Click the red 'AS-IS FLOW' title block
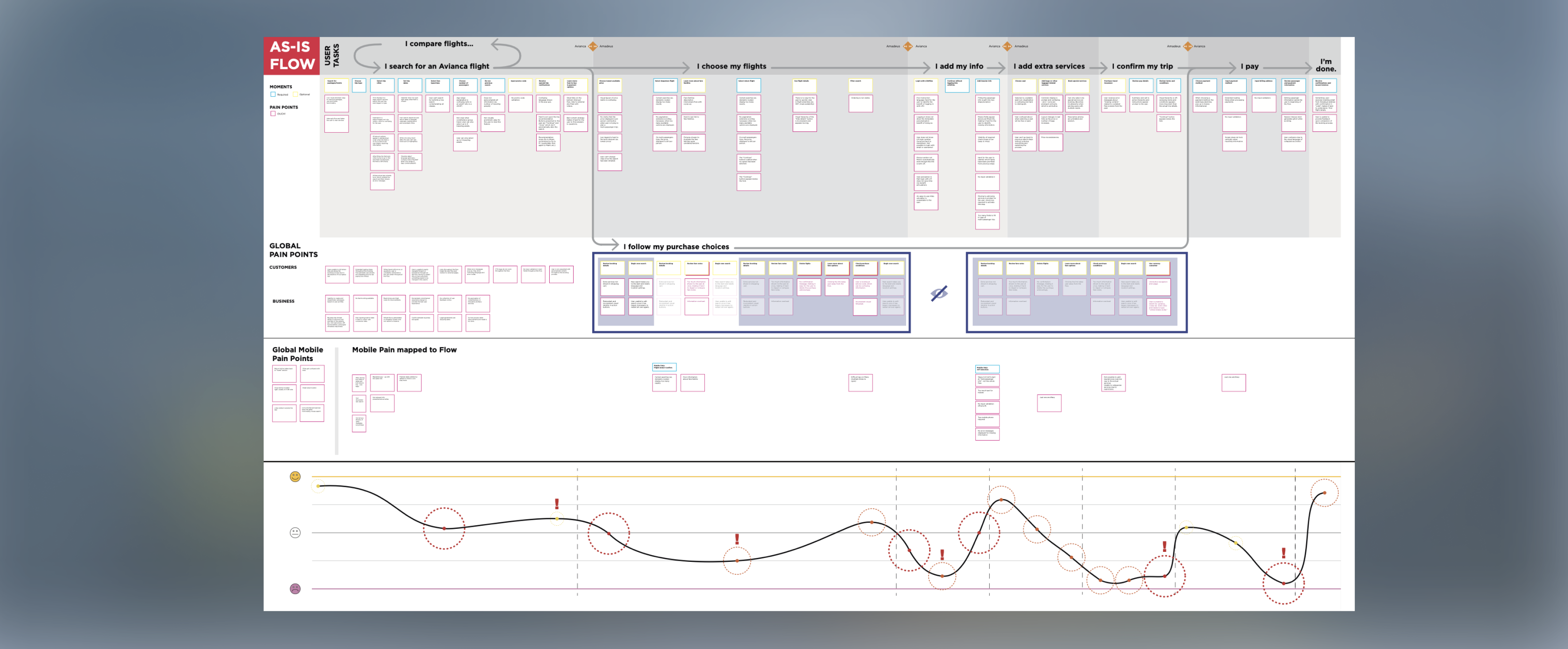Viewport: 1568px width, 649px height. tap(291, 56)
